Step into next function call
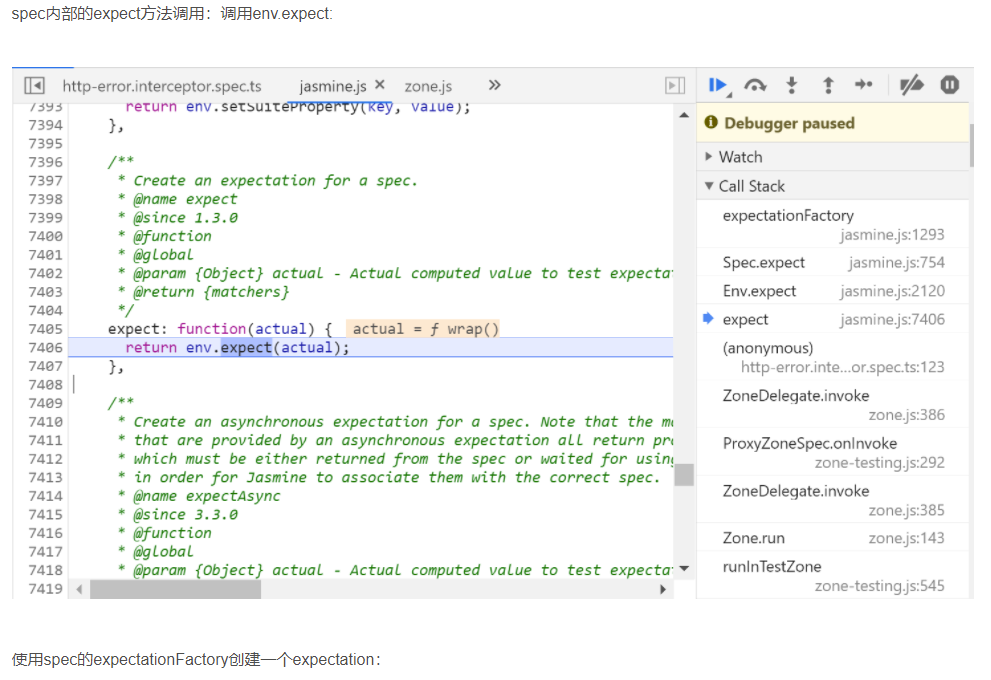991x680 pixels. pos(791,85)
